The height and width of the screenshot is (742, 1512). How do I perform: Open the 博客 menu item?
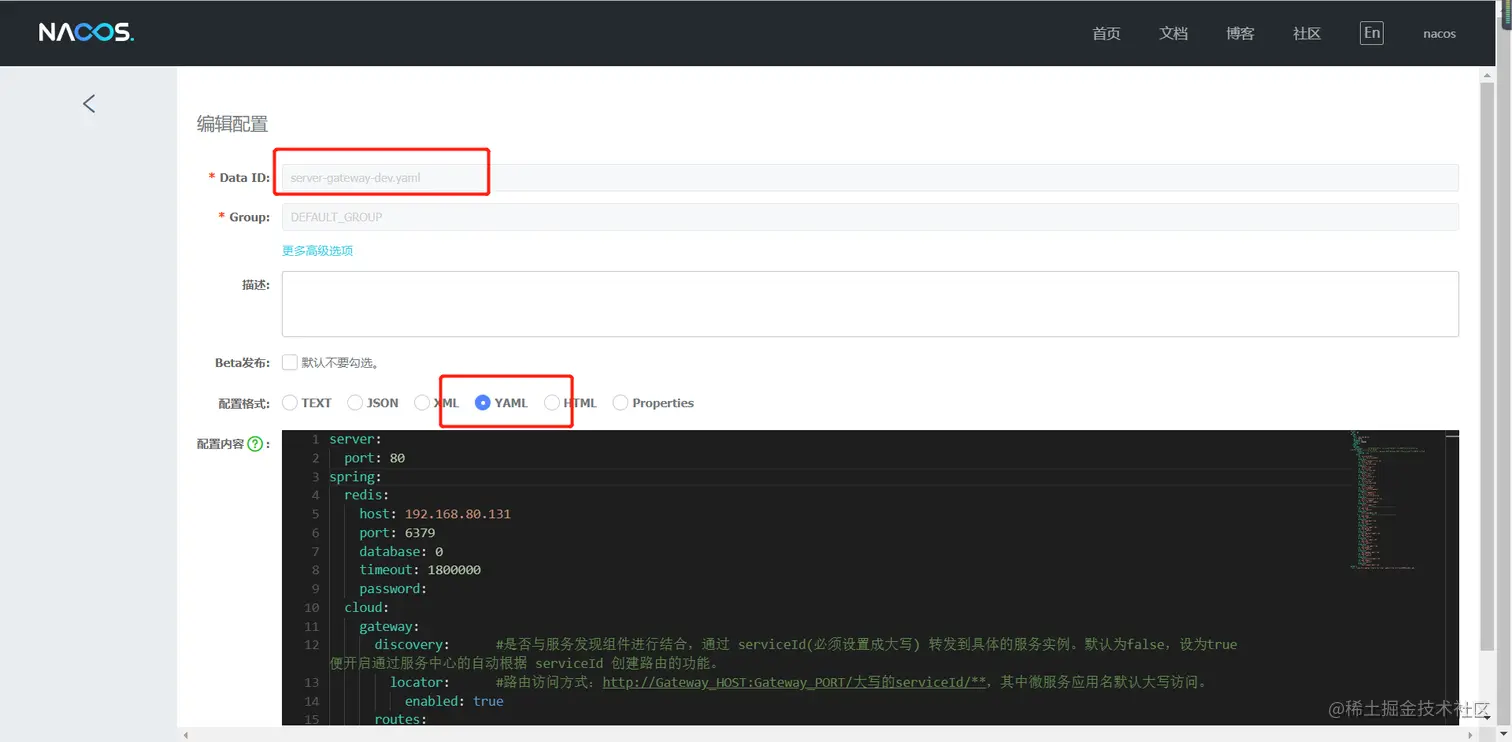1240,33
